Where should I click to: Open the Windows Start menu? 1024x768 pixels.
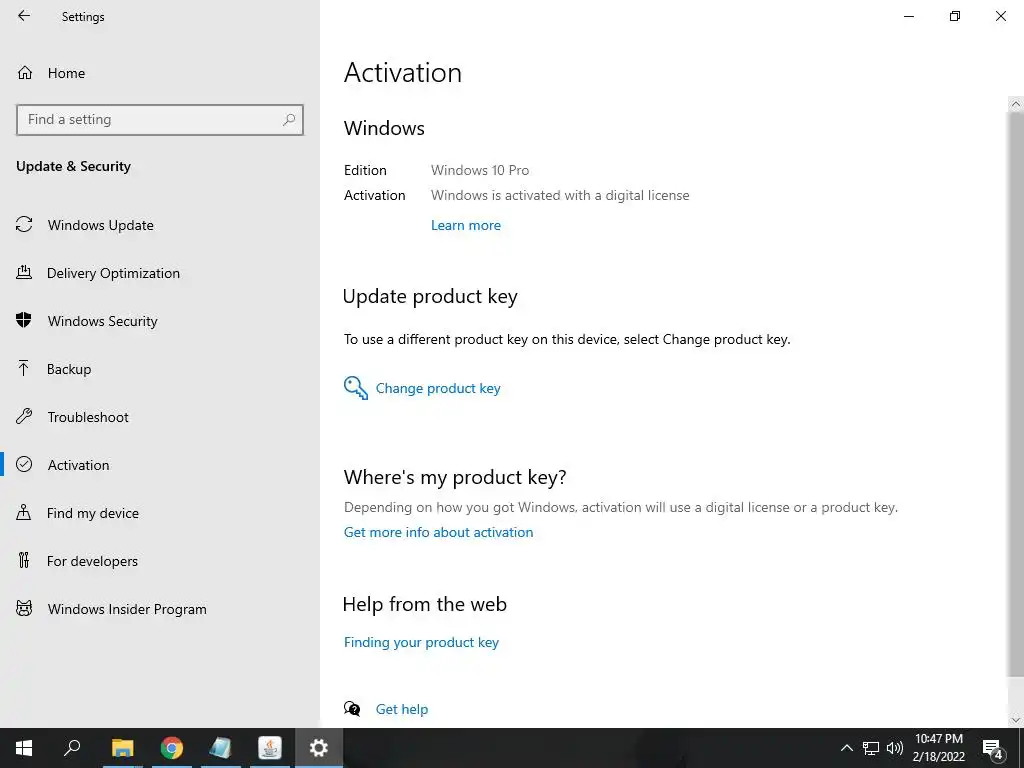click(x=24, y=748)
